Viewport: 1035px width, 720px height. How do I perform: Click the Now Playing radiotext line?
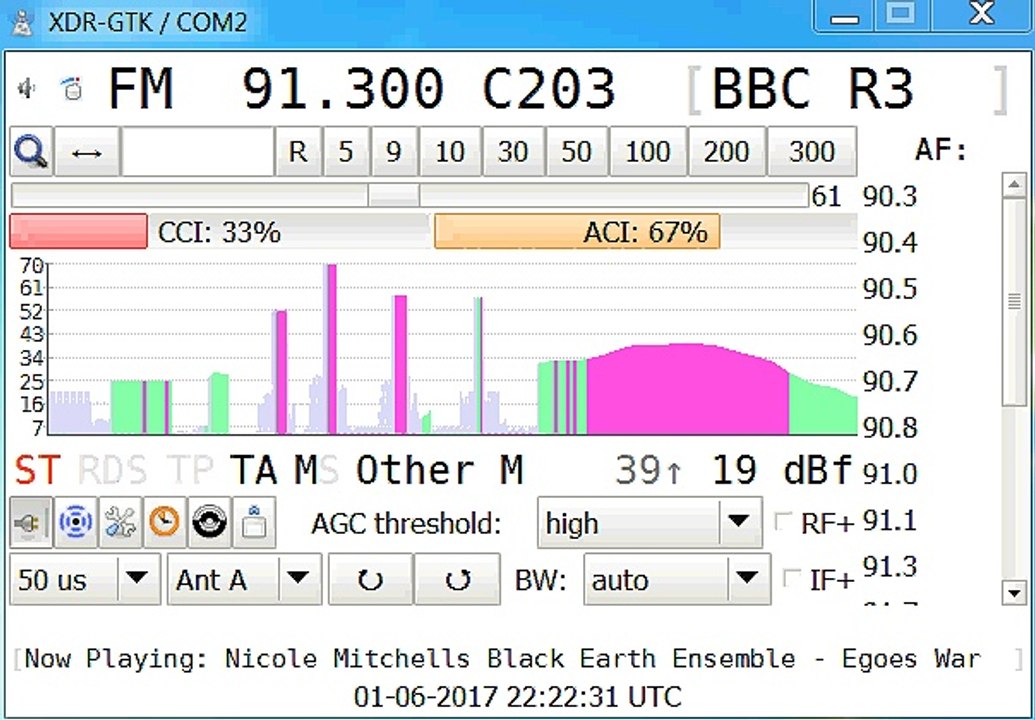(503, 659)
